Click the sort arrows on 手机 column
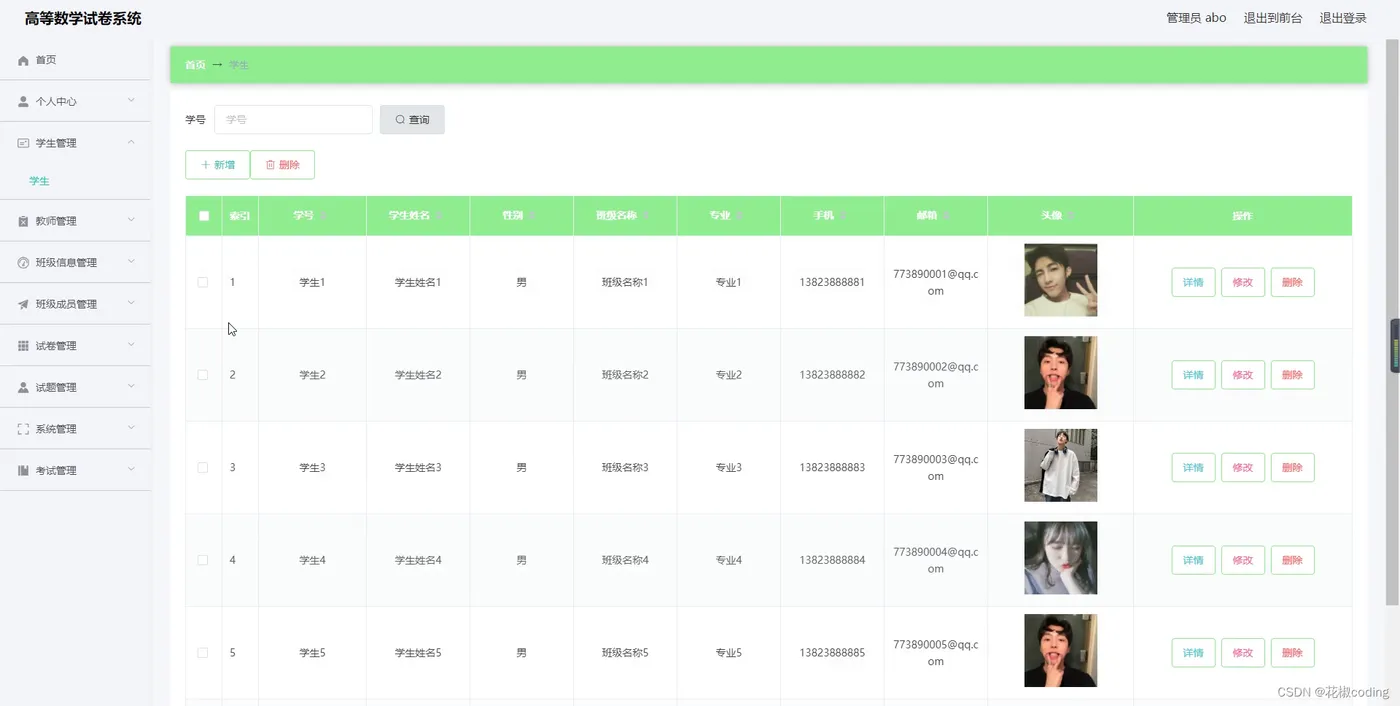Image resolution: width=1400 pixels, height=706 pixels. [843, 216]
